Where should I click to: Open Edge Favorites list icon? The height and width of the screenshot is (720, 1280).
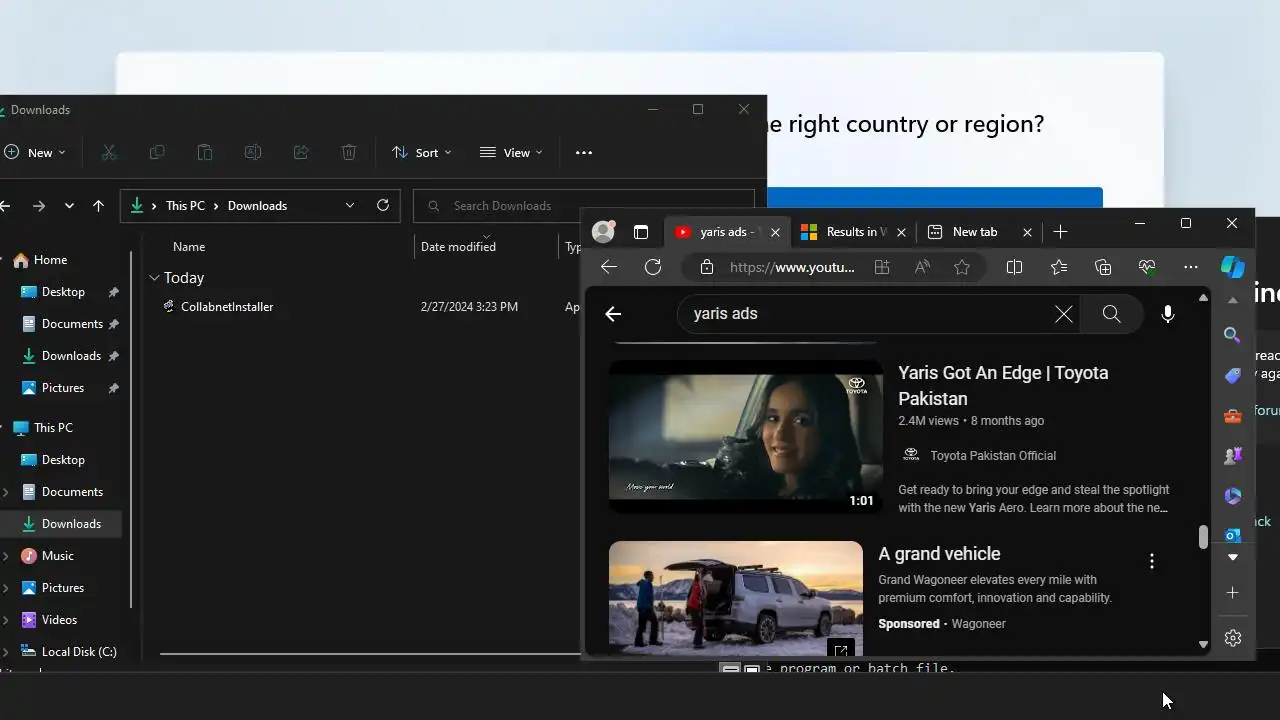(1059, 267)
